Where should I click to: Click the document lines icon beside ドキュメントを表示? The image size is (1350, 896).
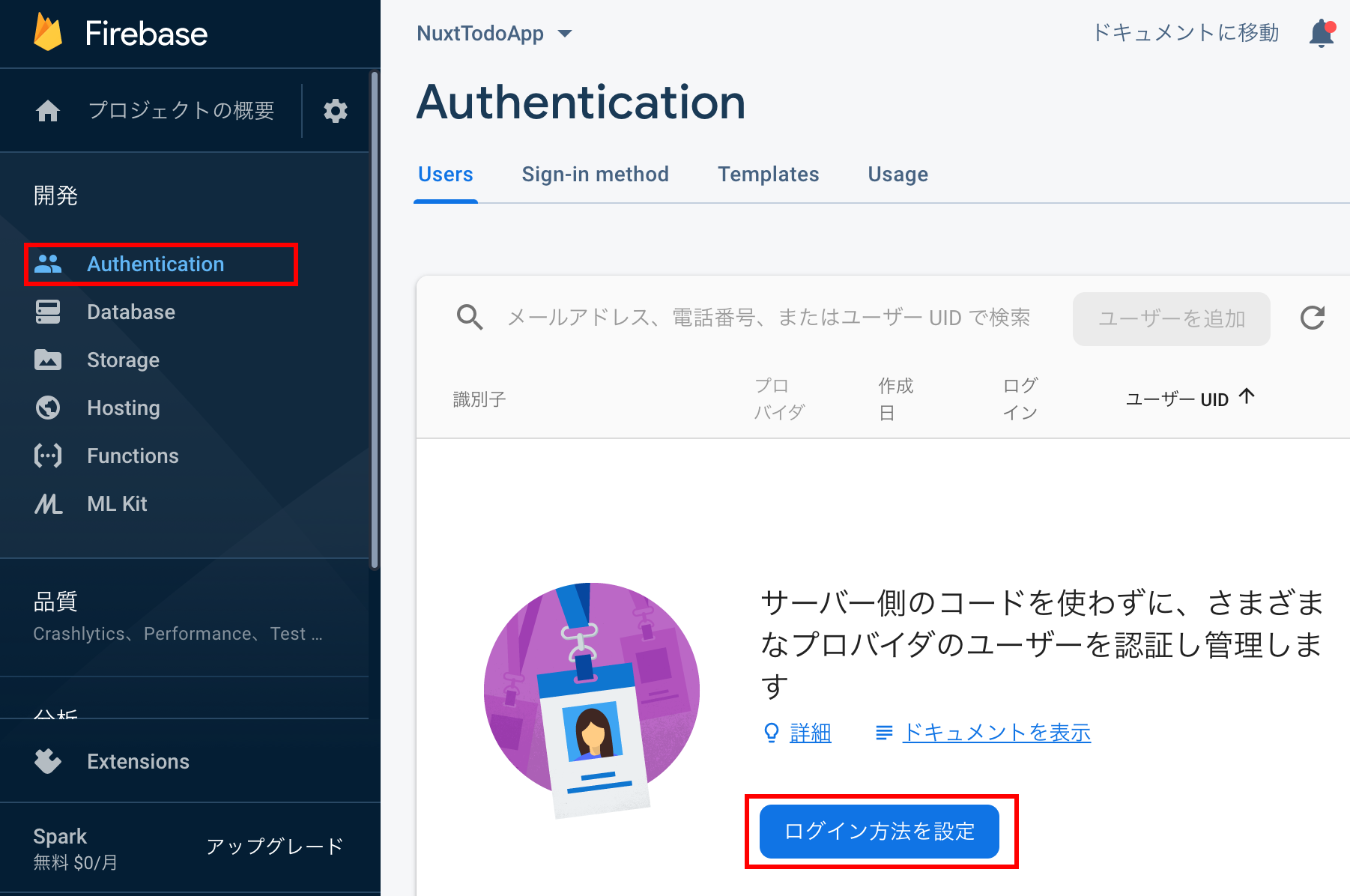click(x=884, y=733)
